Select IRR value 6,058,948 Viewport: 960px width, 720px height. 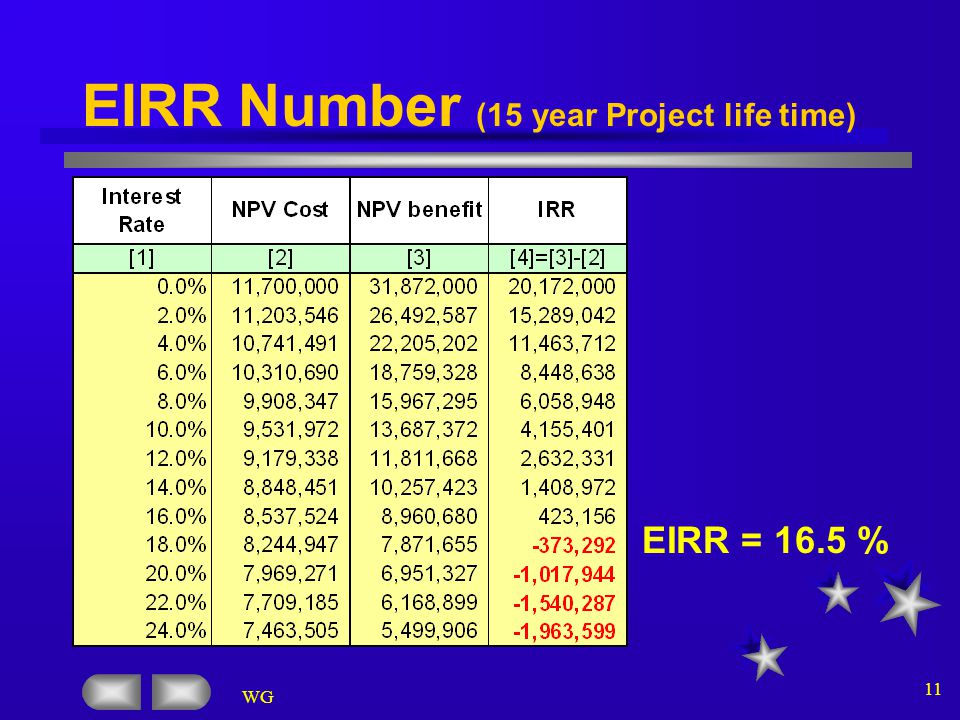pyautogui.click(x=568, y=402)
